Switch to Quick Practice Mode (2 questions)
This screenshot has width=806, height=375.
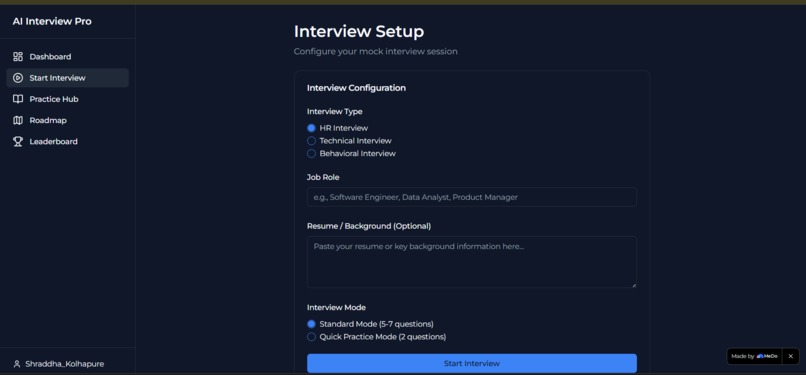311,337
